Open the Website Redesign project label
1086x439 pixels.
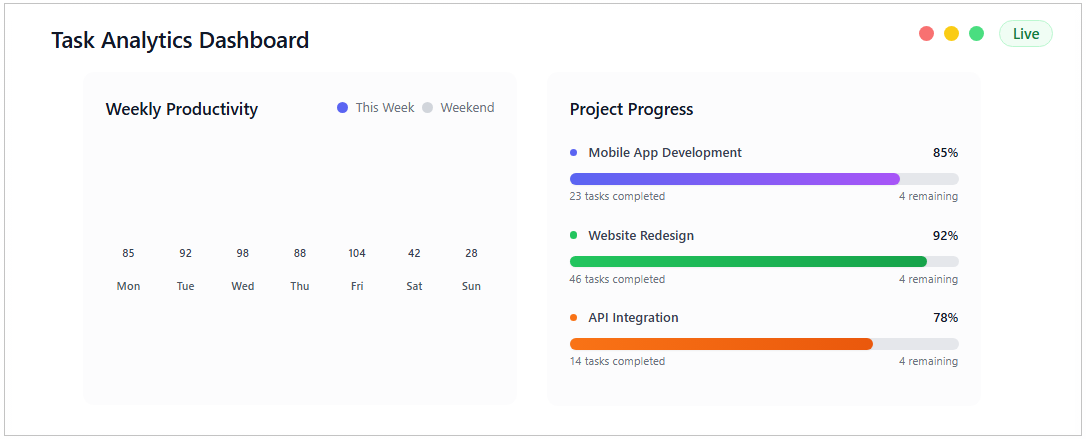click(x=641, y=236)
